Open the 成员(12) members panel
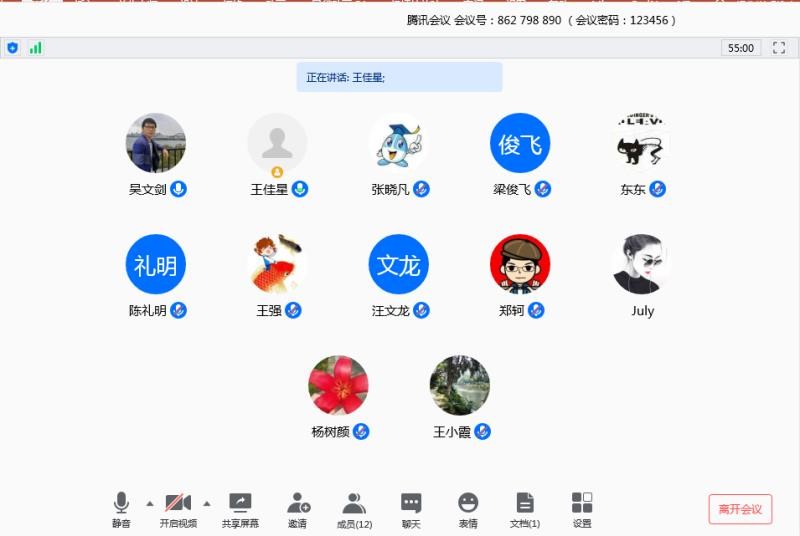 click(354, 503)
